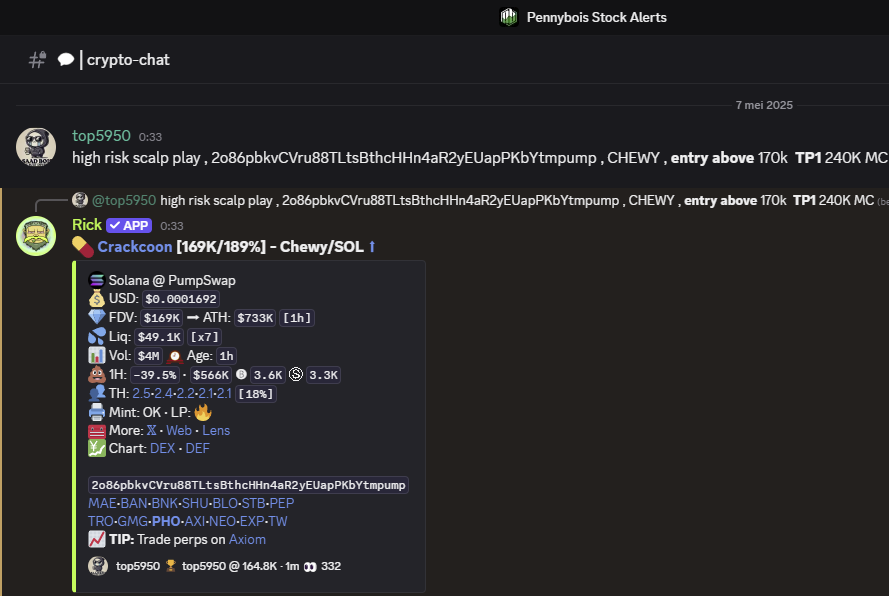This screenshot has height=596, width=889.
Task: Click the eyes icon before 332
Action: pyautogui.click(x=310, y=567)
